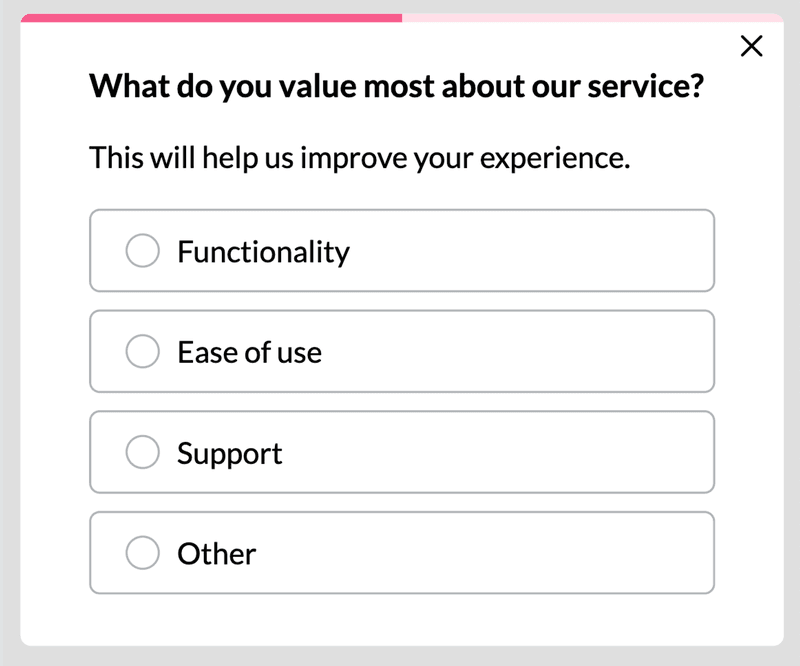This screenshot has height=666, width=800.
Task: Click the Other option's radio circle
Action: click(x=143, y=552)
